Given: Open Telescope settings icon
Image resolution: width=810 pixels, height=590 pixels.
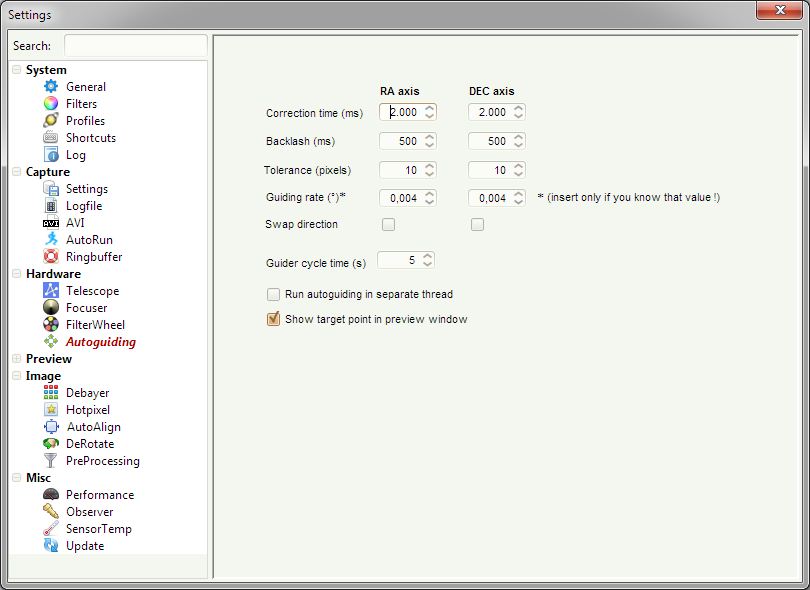Looking at the screenshot, I should click(51, 290).
